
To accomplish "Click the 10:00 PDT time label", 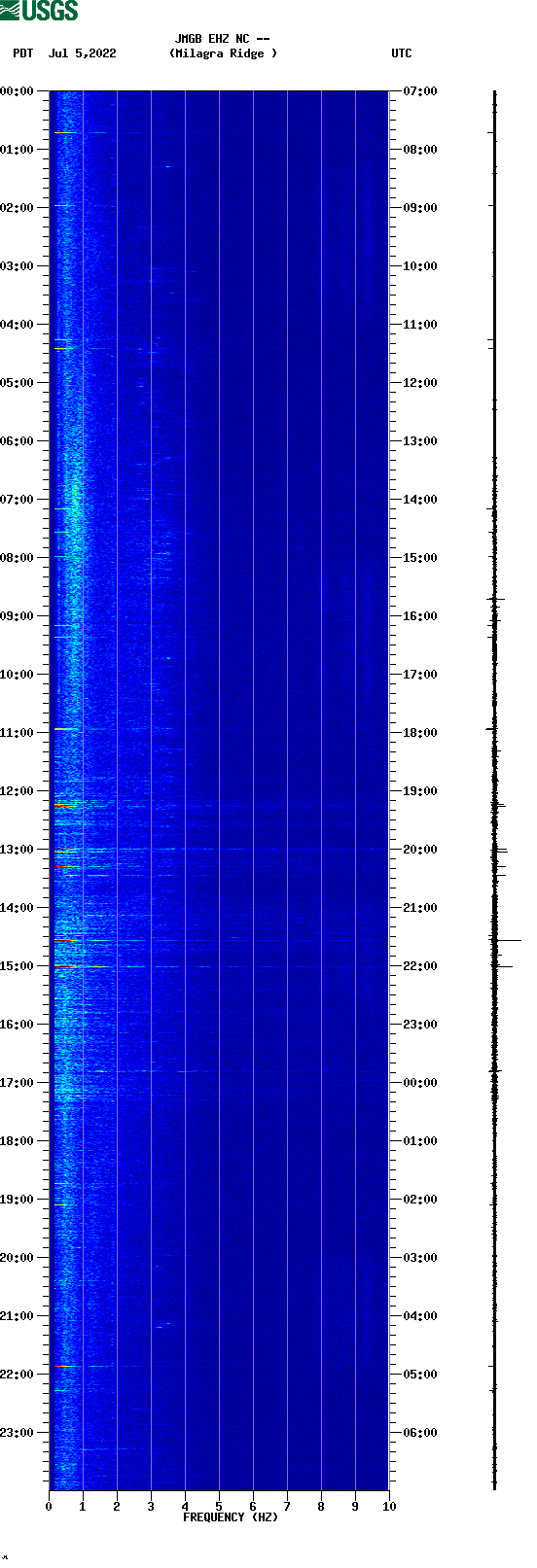I will click(18, 675).
